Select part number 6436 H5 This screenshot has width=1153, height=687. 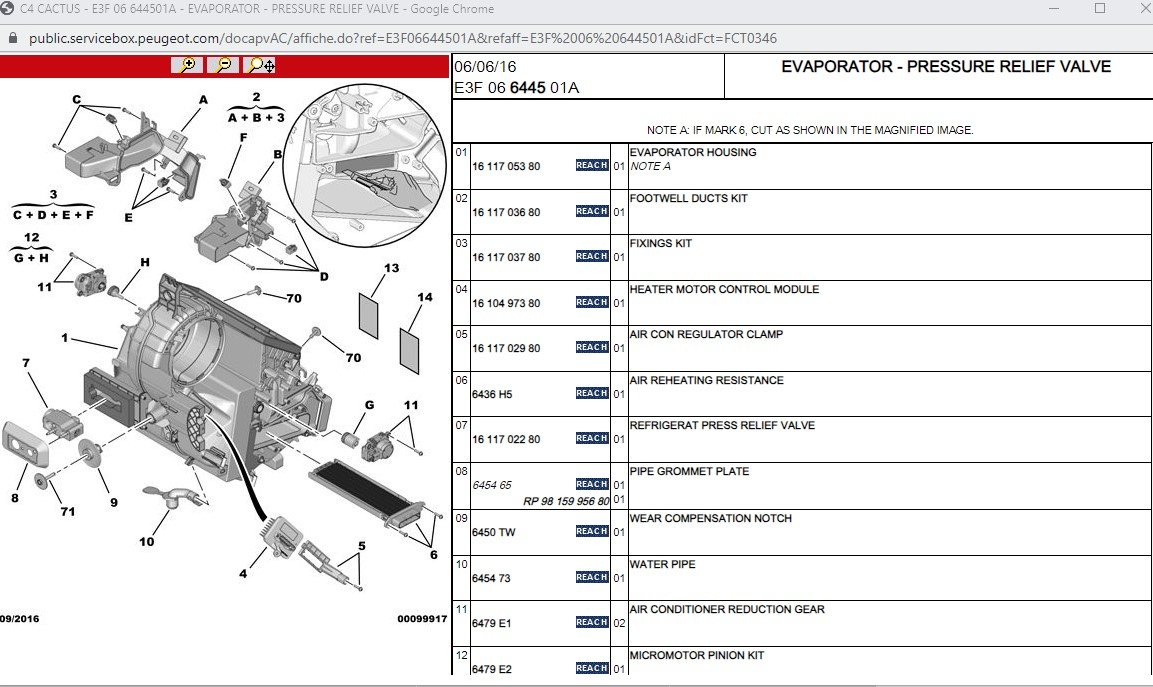pos(492,394)
